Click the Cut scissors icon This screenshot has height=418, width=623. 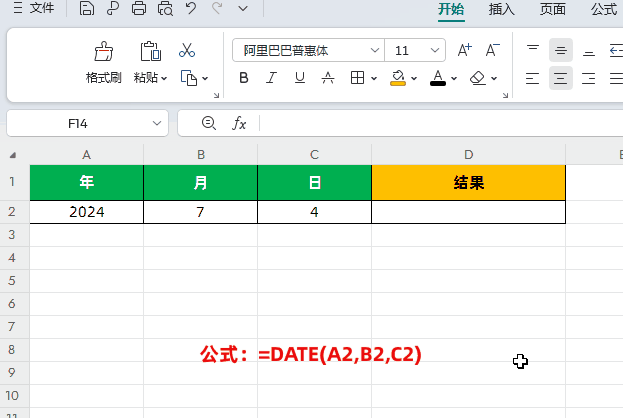(187, 50)
